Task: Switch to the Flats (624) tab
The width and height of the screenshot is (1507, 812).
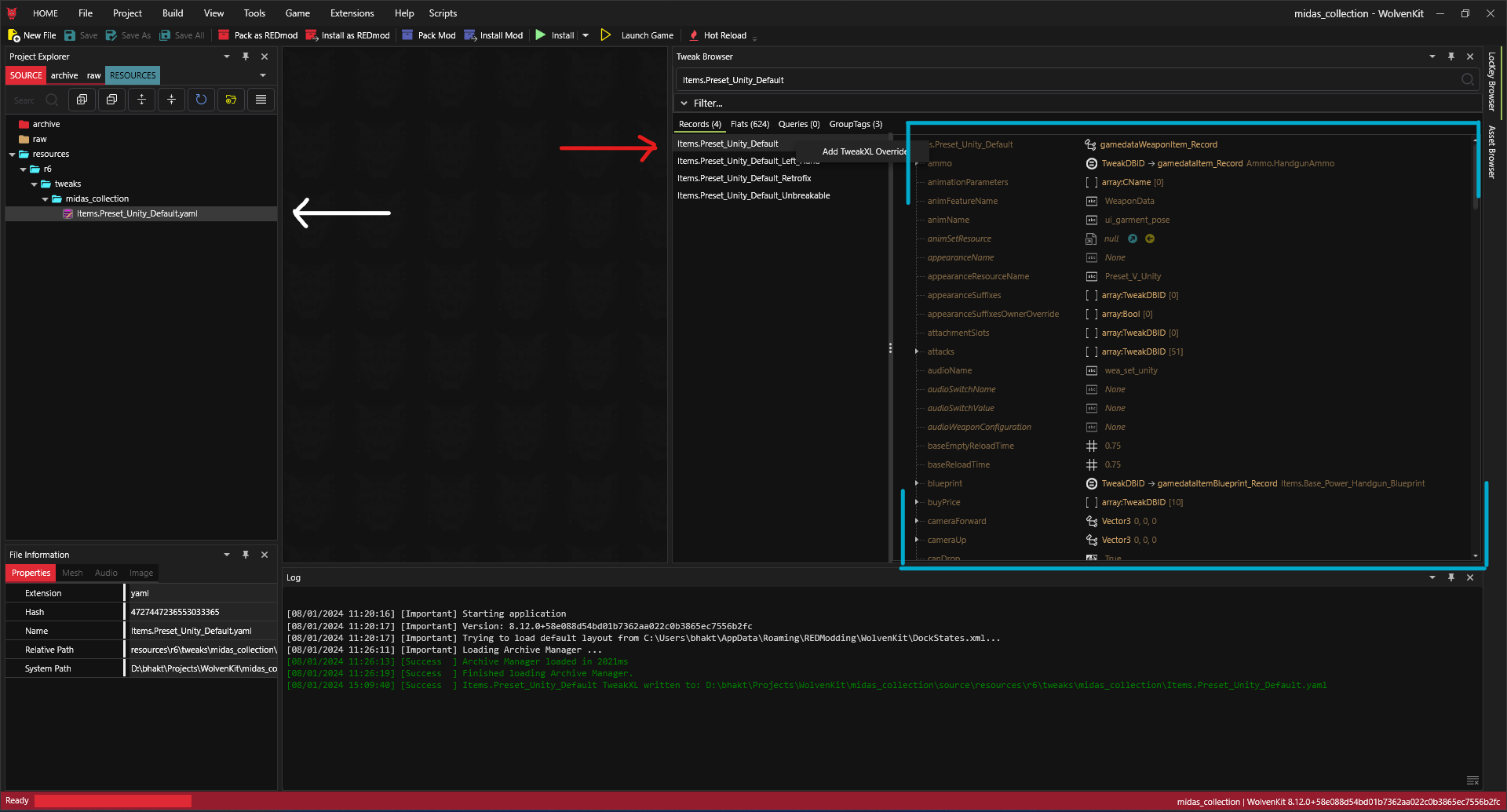Action: click(750, 124)
